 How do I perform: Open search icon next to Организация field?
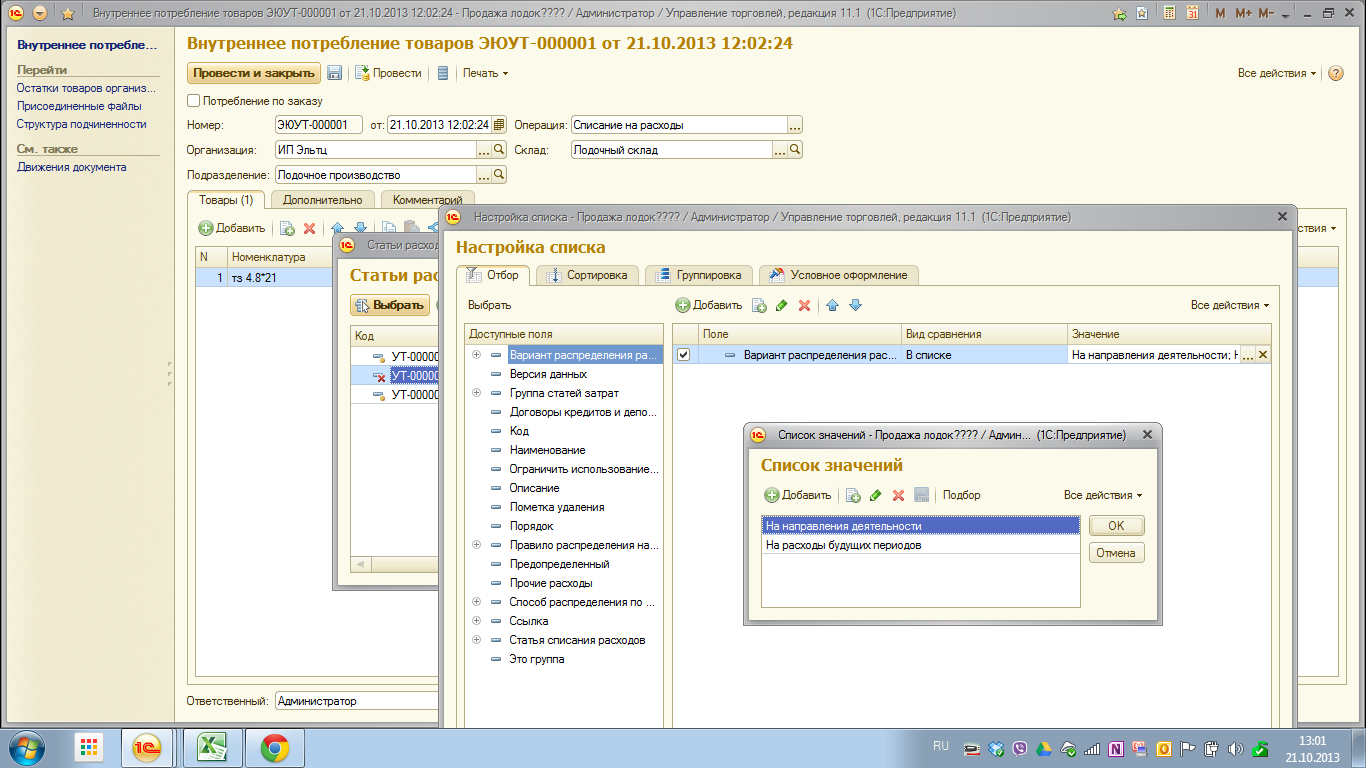(x=499, y=149)
